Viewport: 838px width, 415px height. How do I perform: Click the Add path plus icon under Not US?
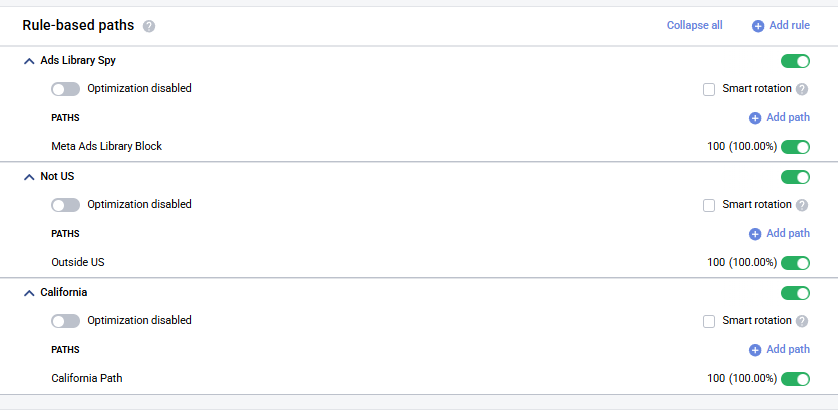[755, 234]
